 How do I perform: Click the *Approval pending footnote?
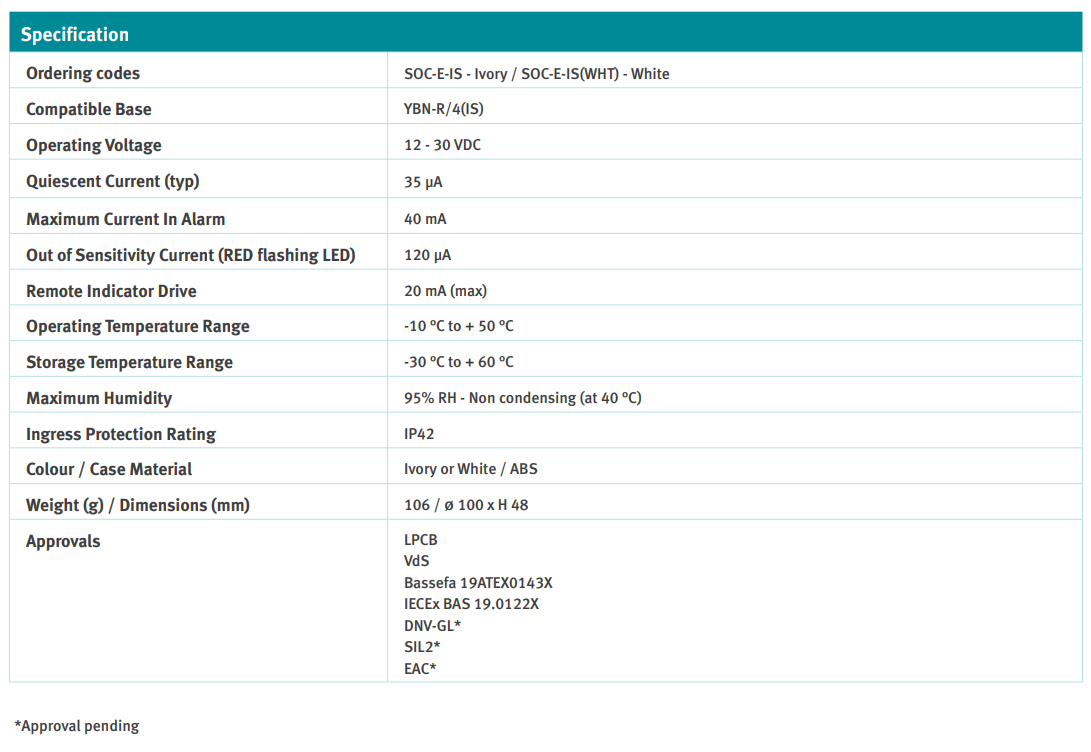77,726
